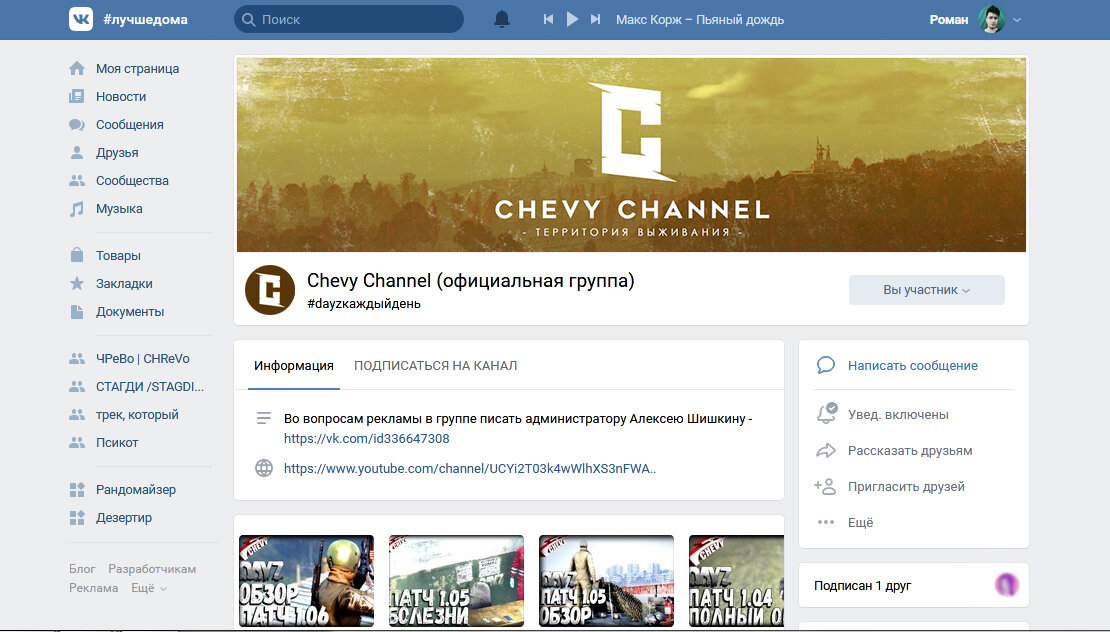1110x632 pixels.
Task: Open Сообщества in the sidebar
Action: coord(132,180)
